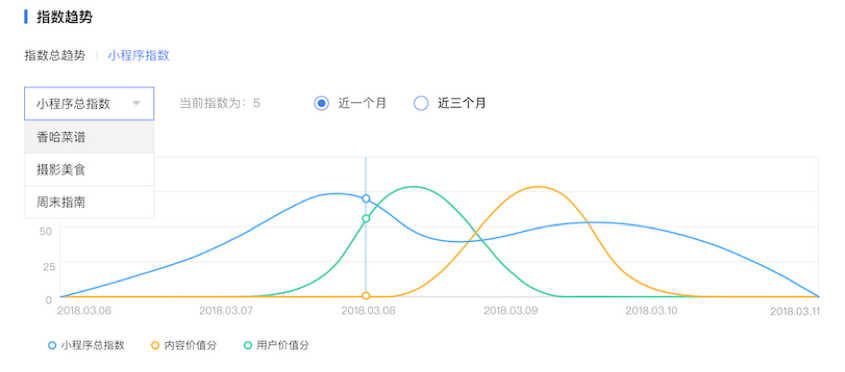
Task: Click the orange data point marker at zero
Action: [x=366, y=295]
